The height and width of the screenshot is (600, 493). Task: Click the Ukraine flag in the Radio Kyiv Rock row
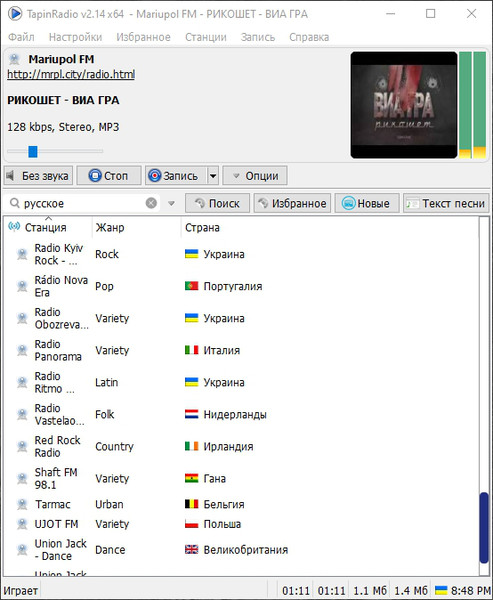[191, 254]
